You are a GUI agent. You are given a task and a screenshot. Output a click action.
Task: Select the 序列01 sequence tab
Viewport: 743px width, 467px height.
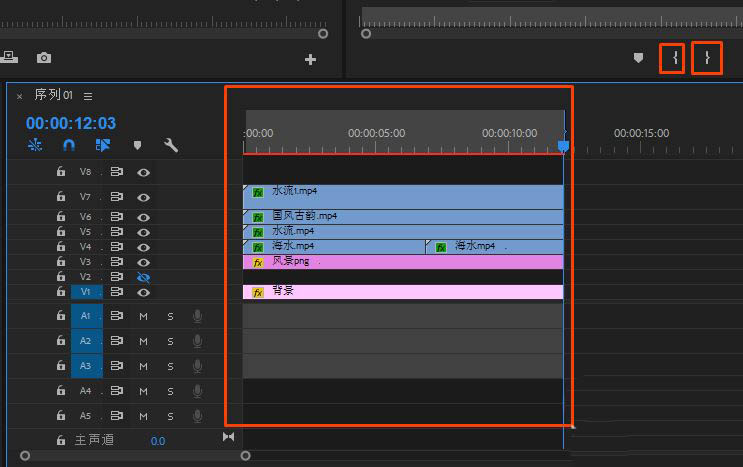coord(54,95)
